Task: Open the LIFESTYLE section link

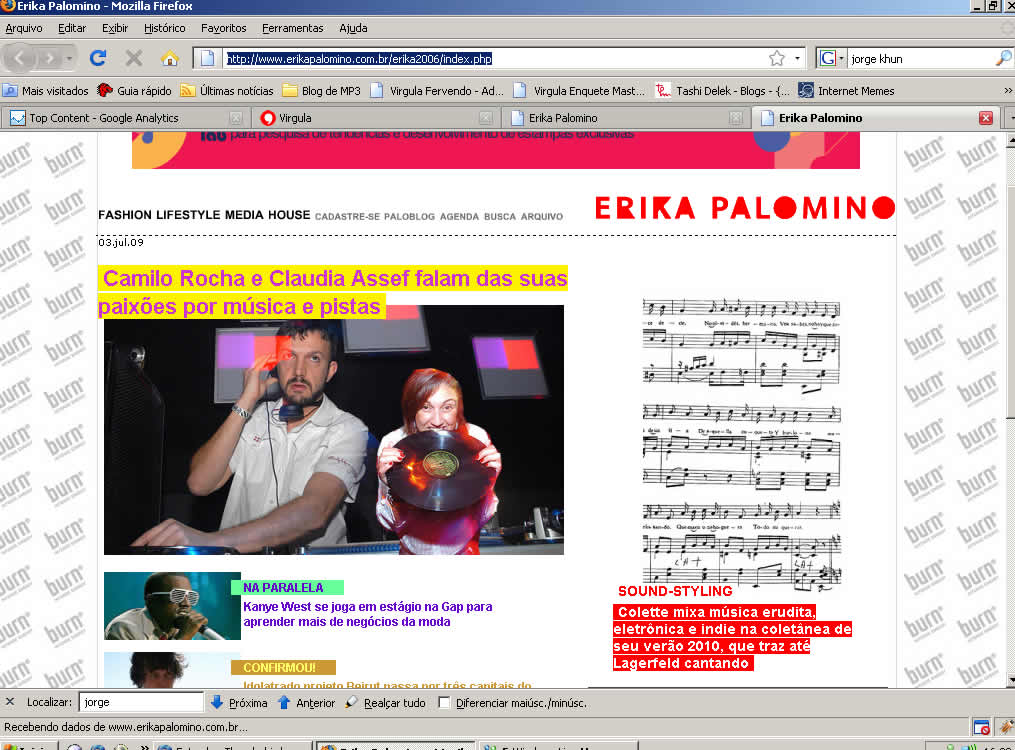Action: 188,215
